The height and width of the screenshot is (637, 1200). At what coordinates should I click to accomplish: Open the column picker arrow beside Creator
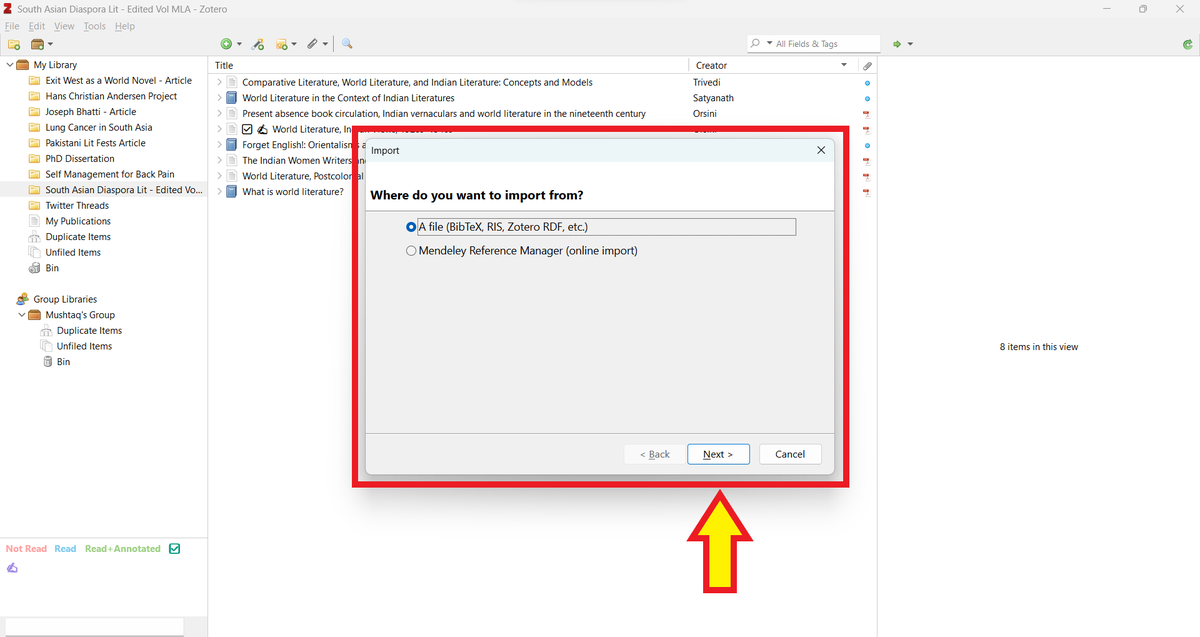[x=845, y=65]
